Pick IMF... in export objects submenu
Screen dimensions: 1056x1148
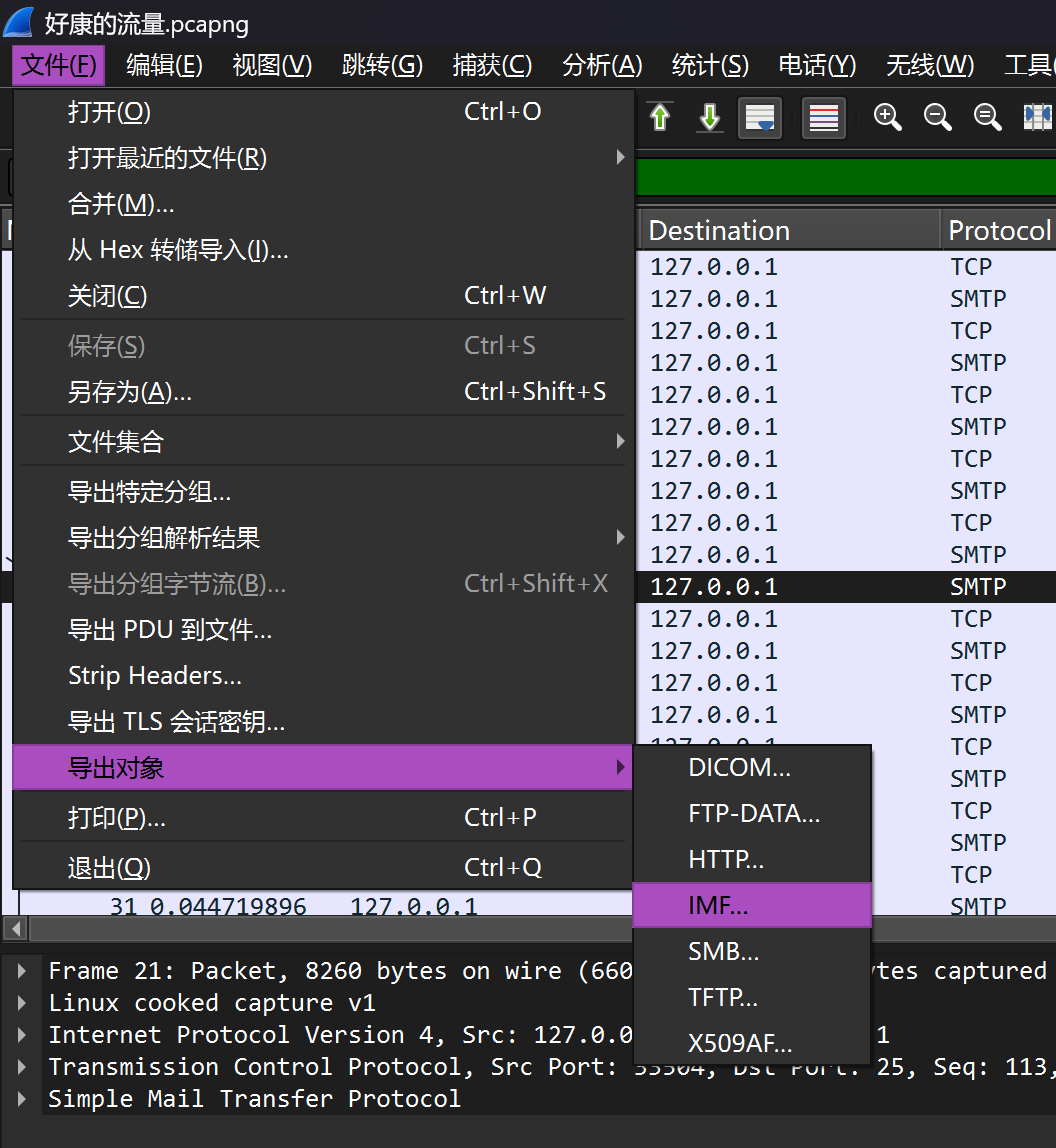(752, 906)
